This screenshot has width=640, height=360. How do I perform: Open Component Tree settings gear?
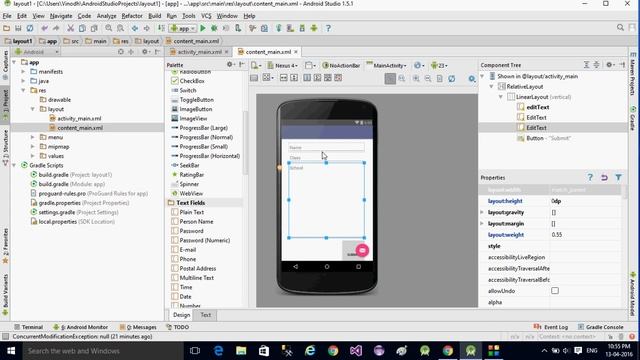pos(609,64)
